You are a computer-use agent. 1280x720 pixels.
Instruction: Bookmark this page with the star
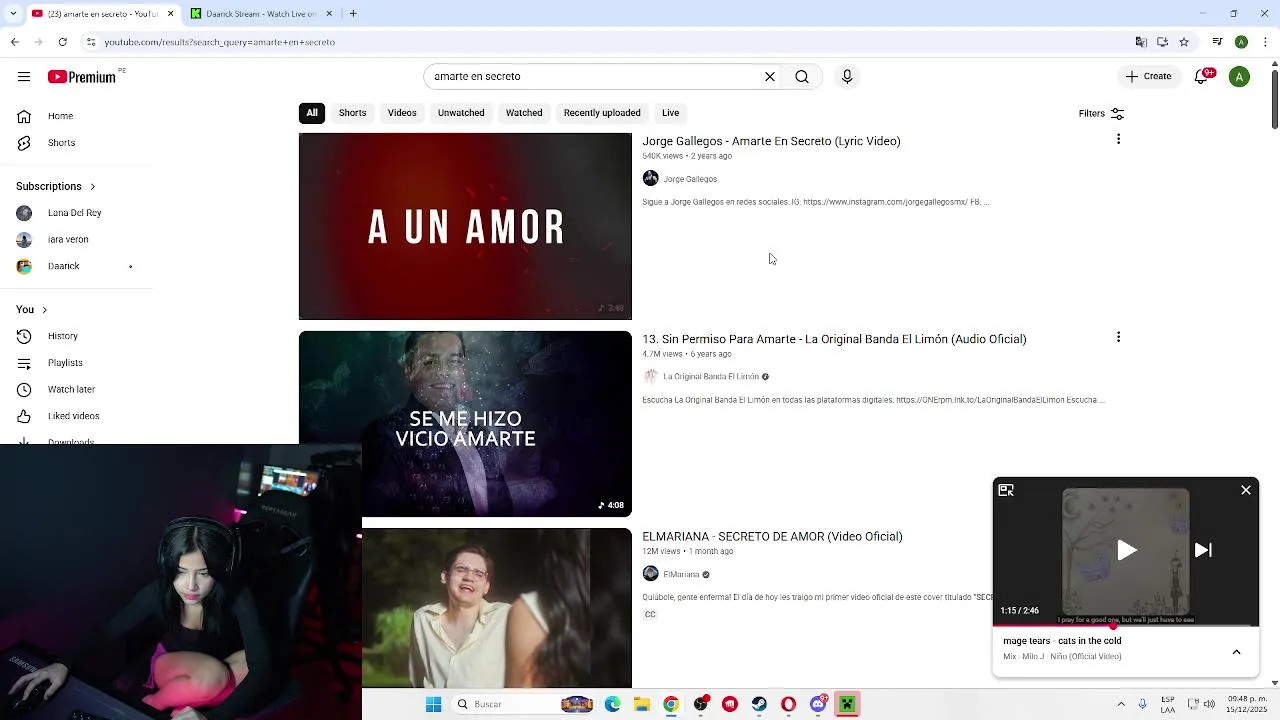click(1184, 42)
